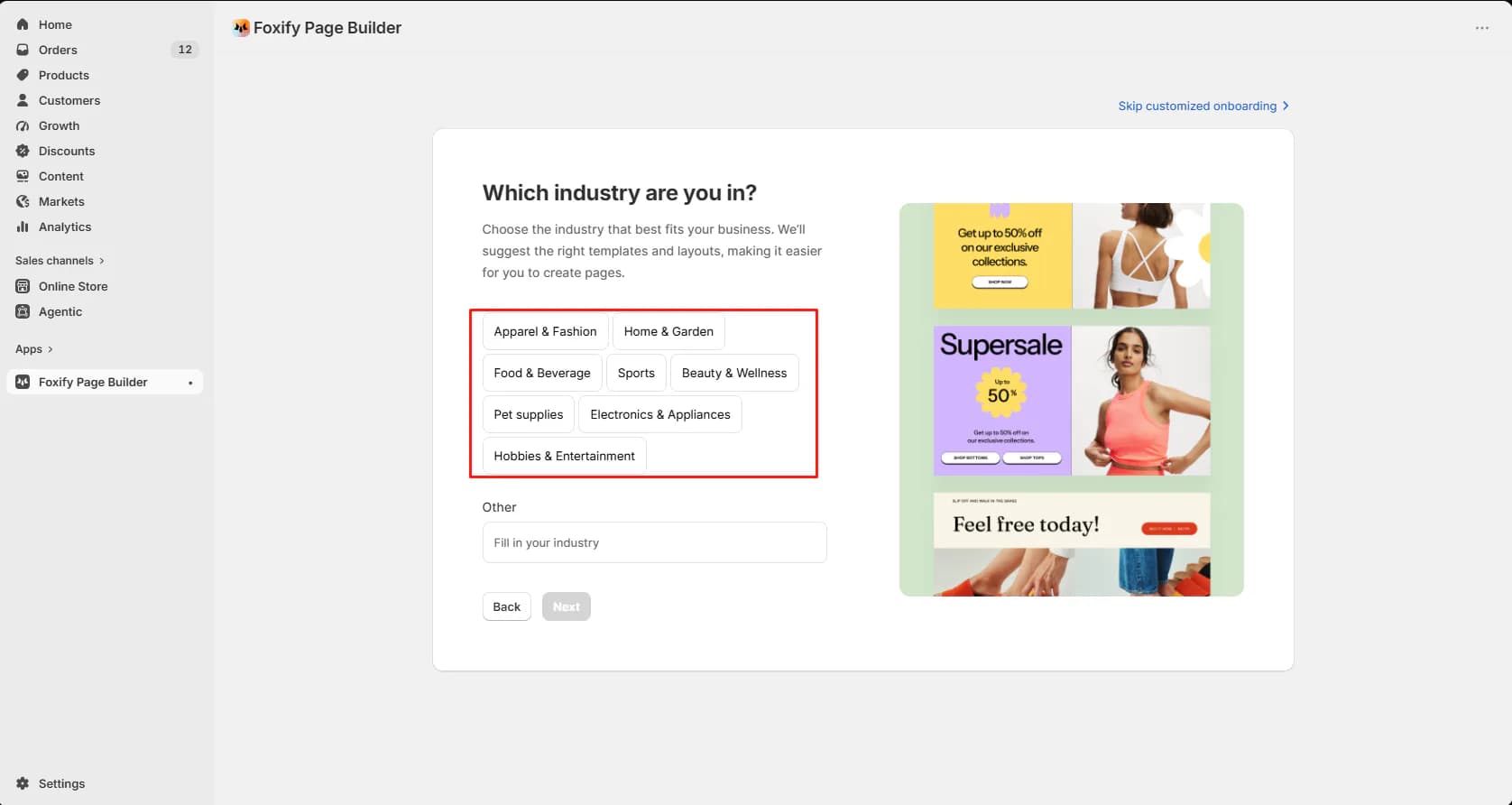Click the Foxify logo in page header

(x=241, y=28)
